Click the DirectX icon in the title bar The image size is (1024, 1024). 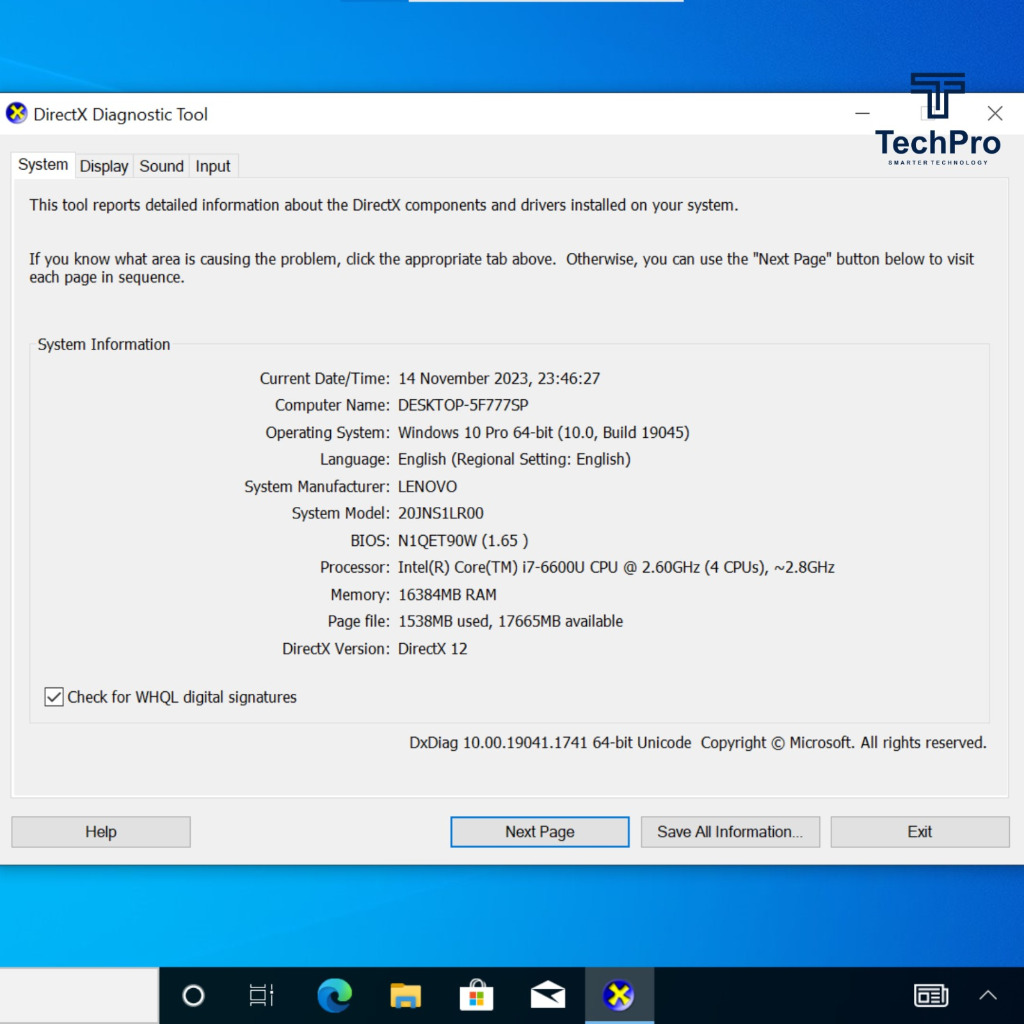[x=17, y=114]
